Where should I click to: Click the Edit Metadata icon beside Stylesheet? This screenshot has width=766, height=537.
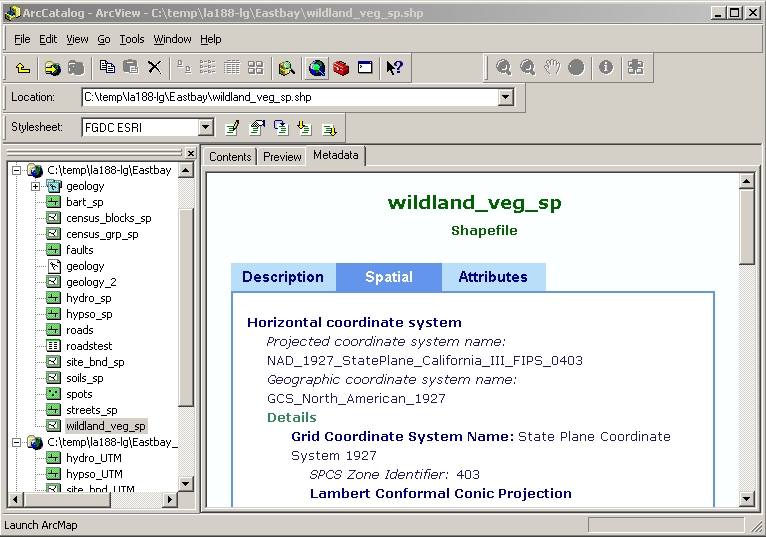(233, 128)
